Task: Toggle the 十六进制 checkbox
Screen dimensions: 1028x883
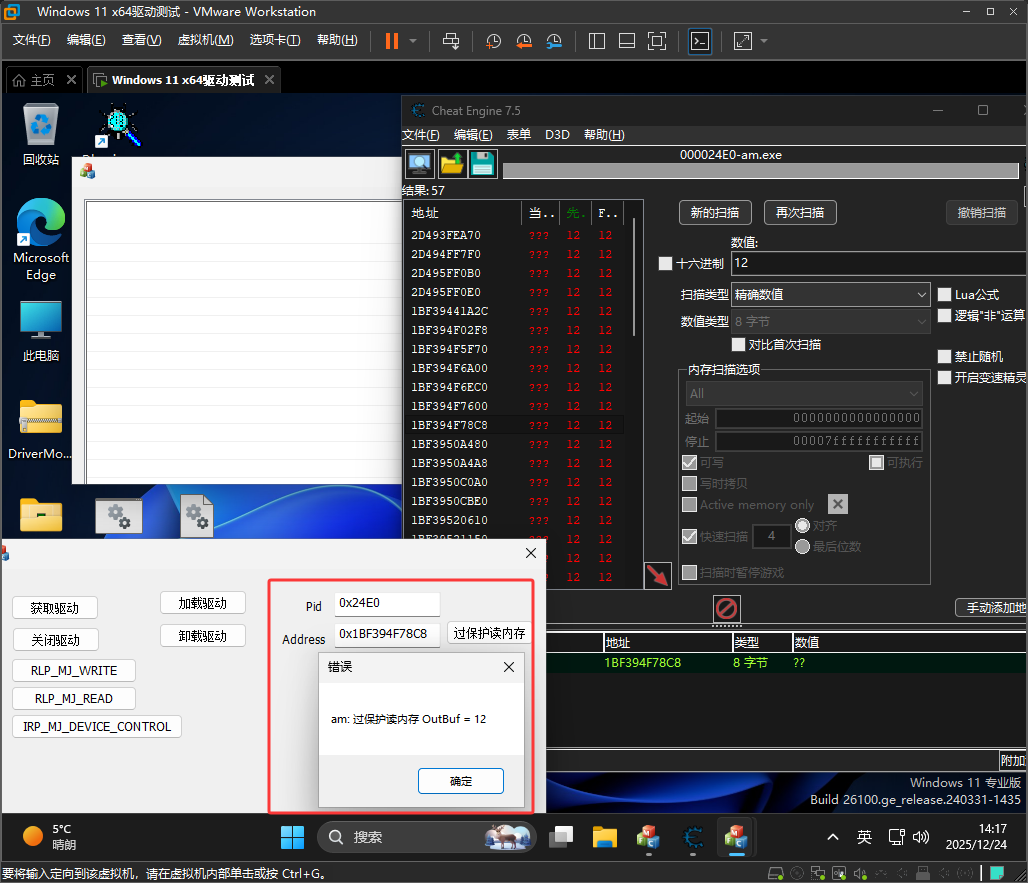Action: (x=665, y=264)
